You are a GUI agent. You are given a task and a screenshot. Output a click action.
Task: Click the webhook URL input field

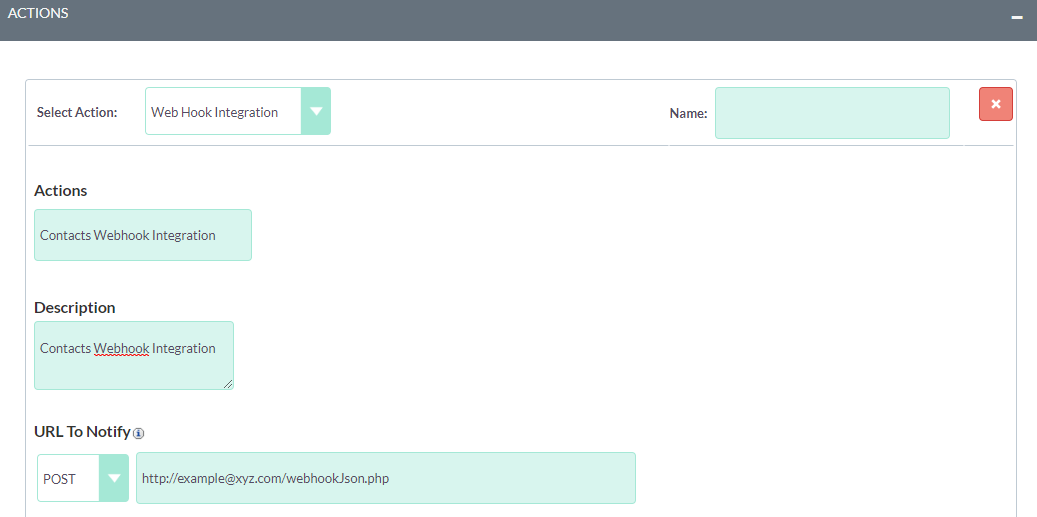[386, 478]
